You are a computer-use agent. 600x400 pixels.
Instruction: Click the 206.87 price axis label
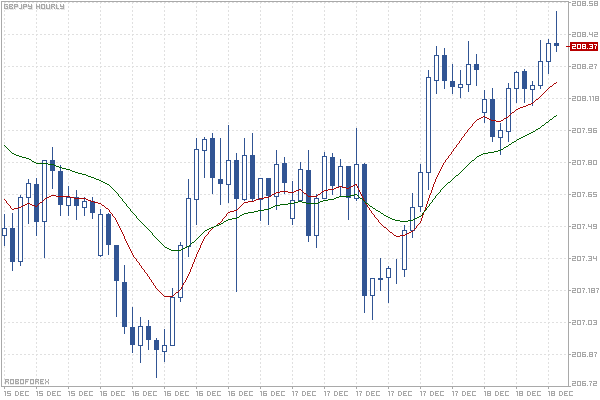click(x=583, y=354)
